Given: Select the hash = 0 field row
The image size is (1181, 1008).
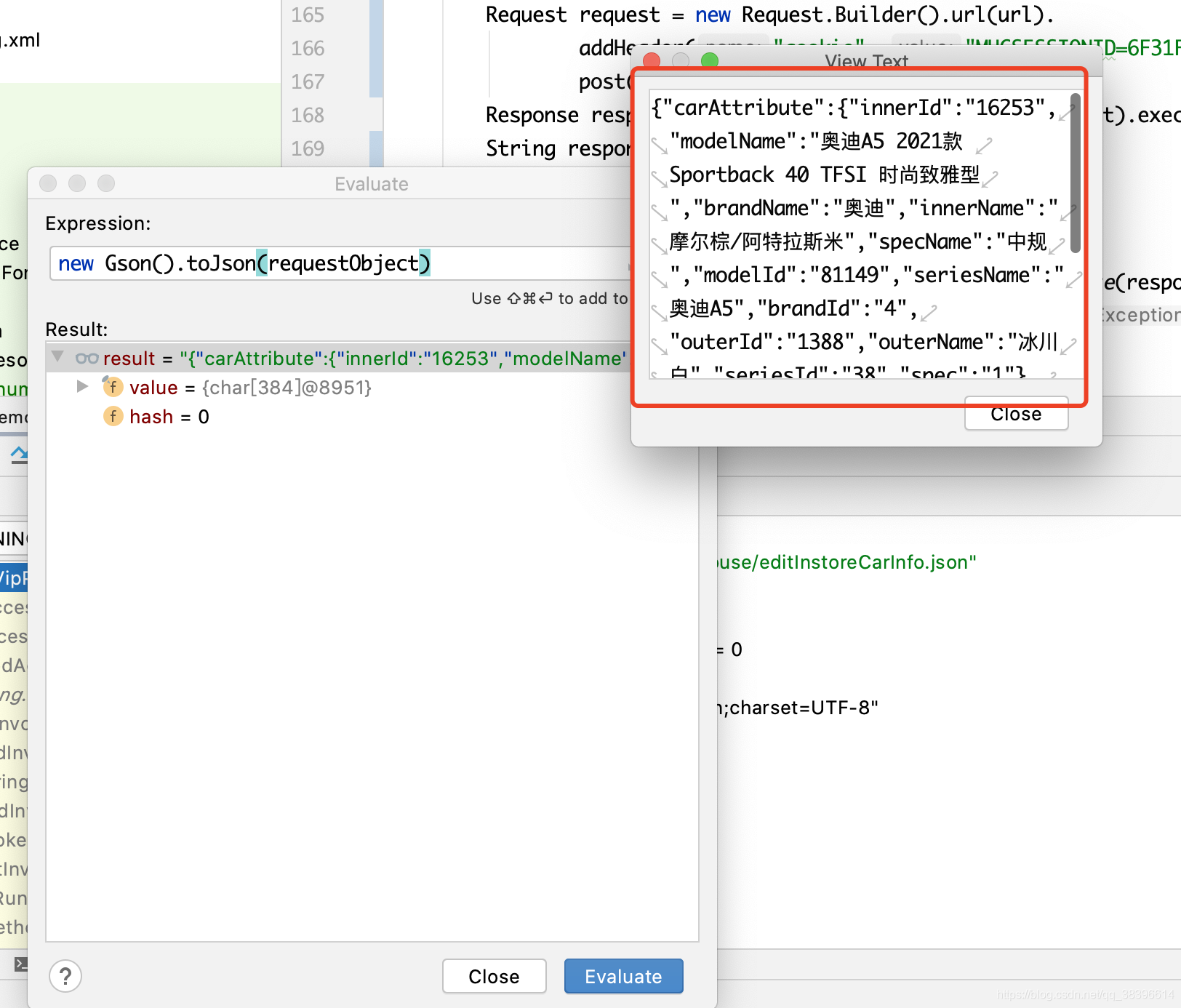Looking at the screenshot, I should click(372, 417).
